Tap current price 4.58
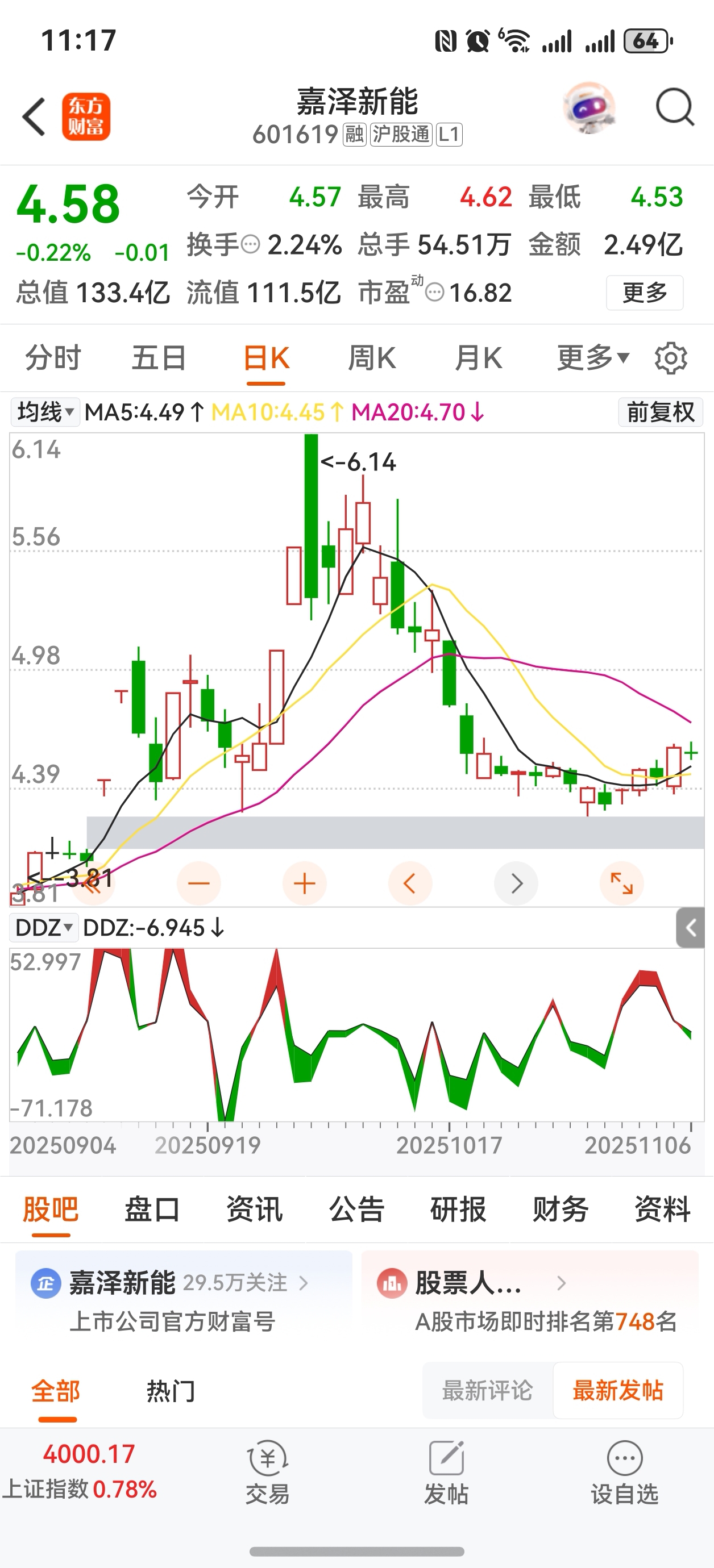 (x=68, y=204)
